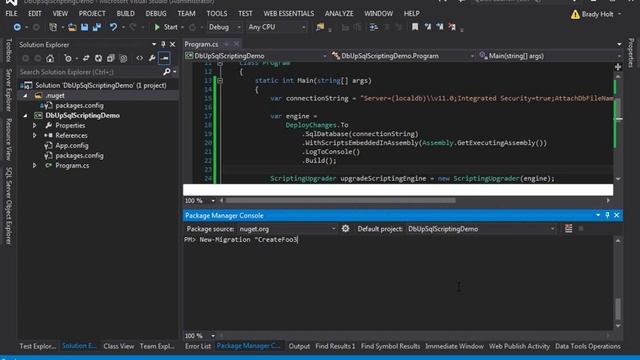Viewport: 640px width, 360px height.
Task: Click the notification warning icon by Brady Holt
Action: pyautogui.click(x=575, y=14)
